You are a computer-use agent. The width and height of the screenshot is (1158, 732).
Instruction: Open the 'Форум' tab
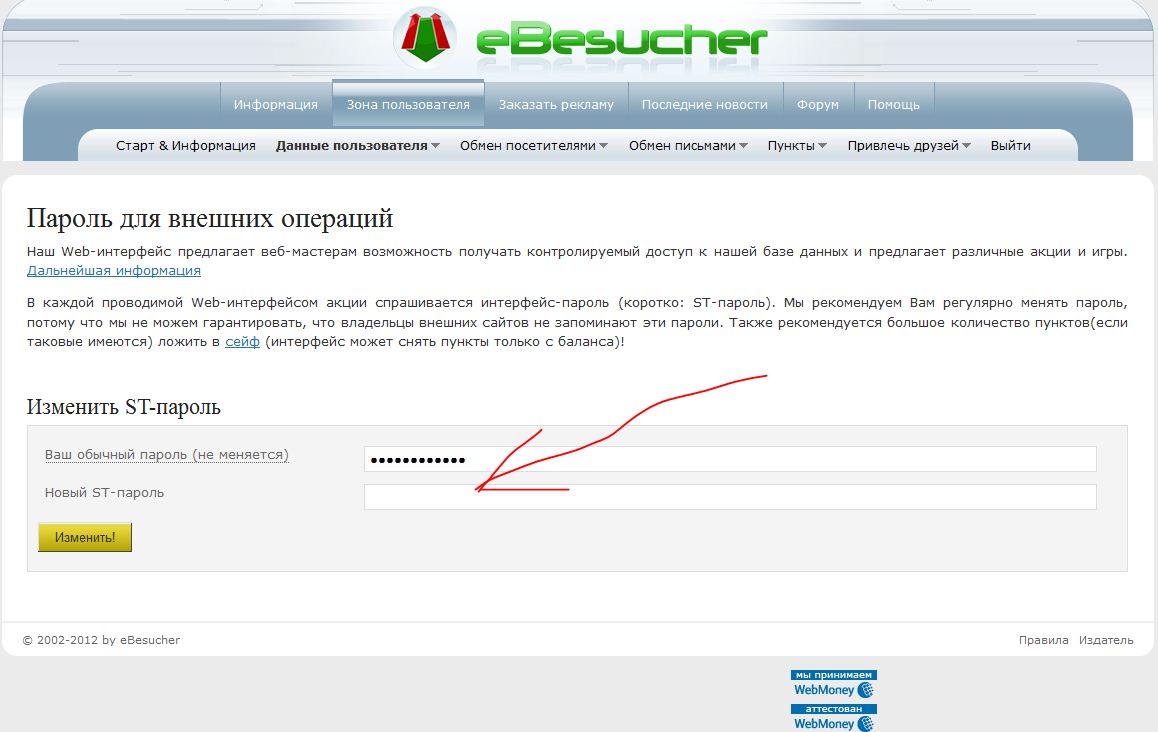(x=818, y=104)
